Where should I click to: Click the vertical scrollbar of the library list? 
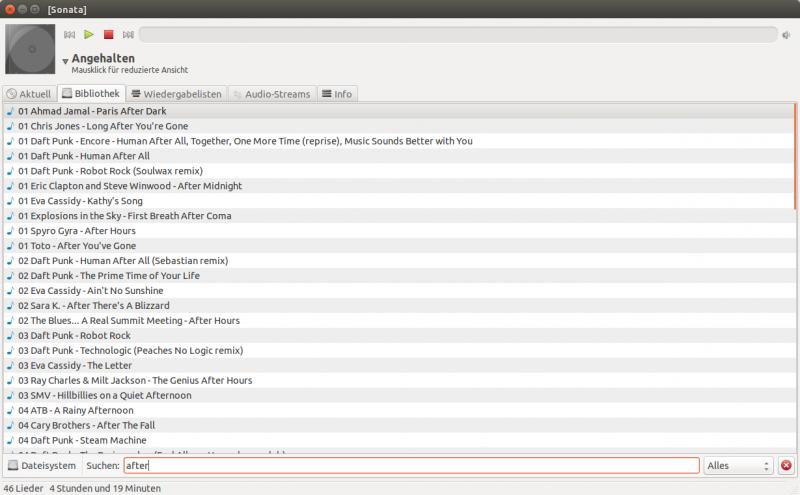pos(795,156)
